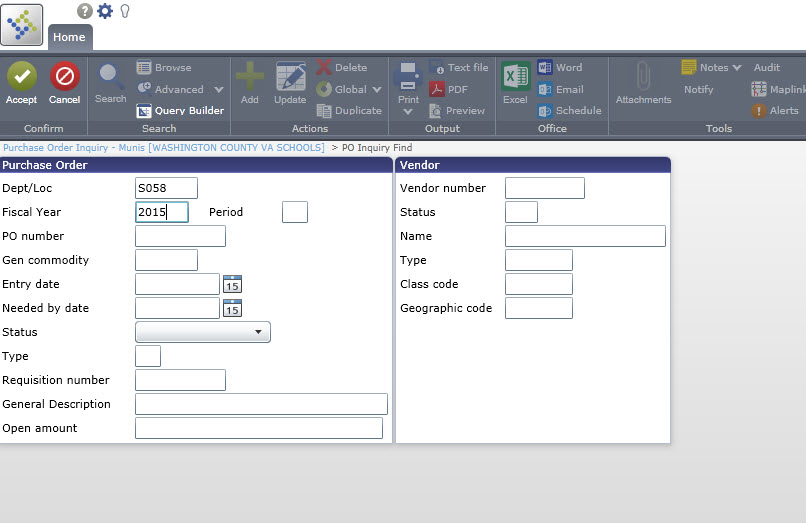The image size is (806, 523).
Task: Click the Class code field
Action: (x=539, y=284)
